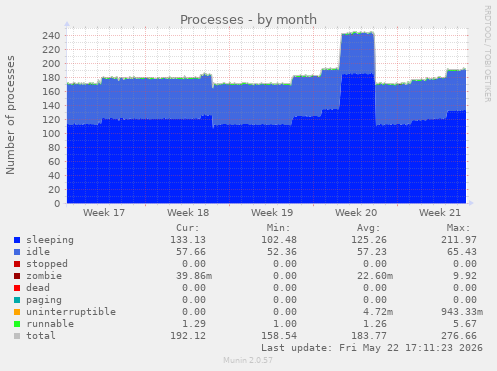Click the 'Avg:' column header

369,228
